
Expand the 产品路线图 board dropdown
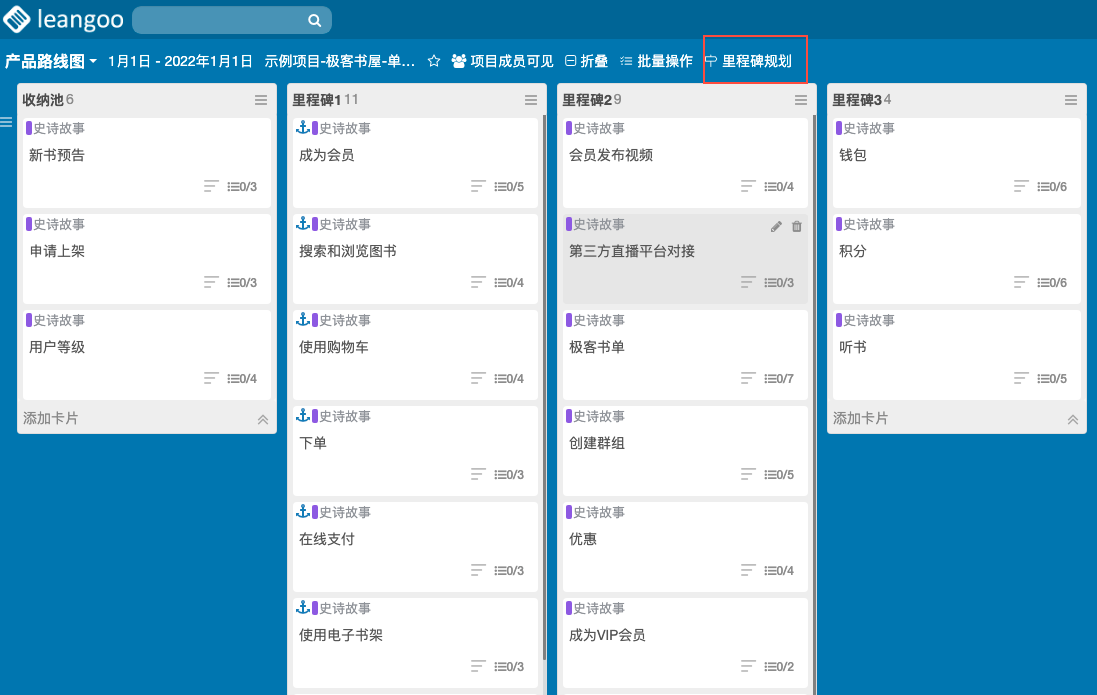click(x=93, y=62)
